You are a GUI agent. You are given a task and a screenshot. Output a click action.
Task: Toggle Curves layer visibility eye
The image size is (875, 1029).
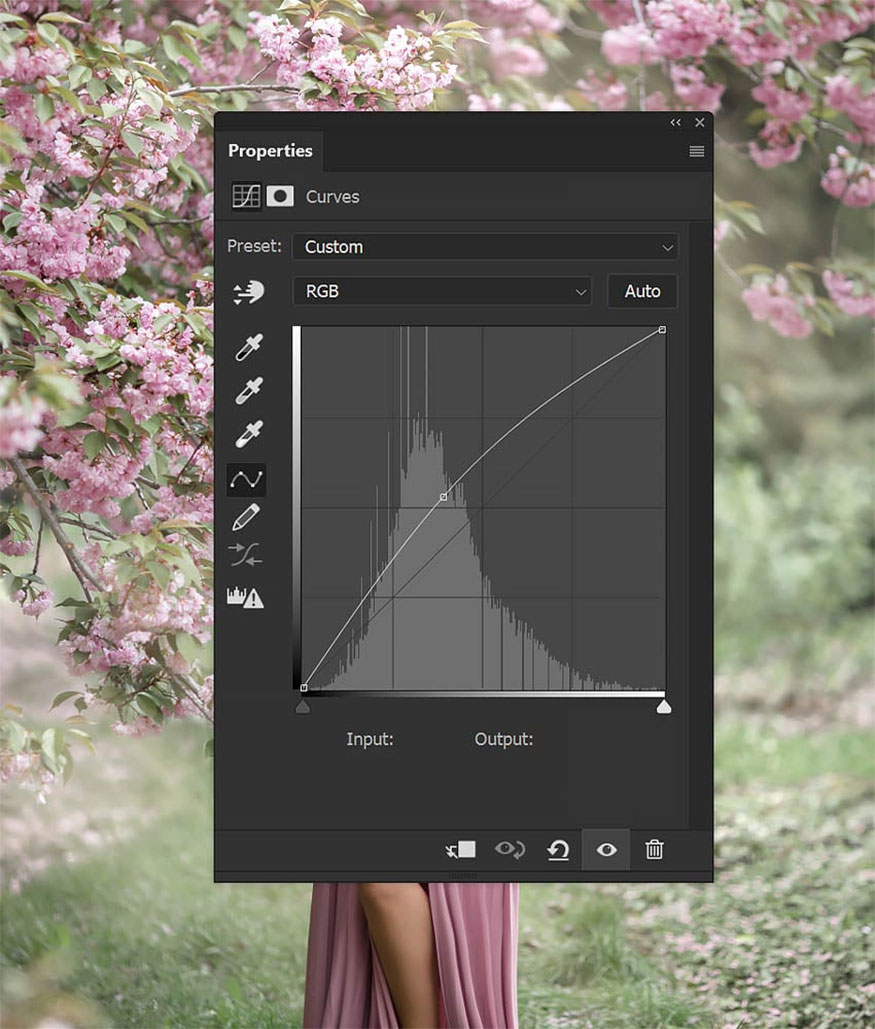(x=606, y=850)
